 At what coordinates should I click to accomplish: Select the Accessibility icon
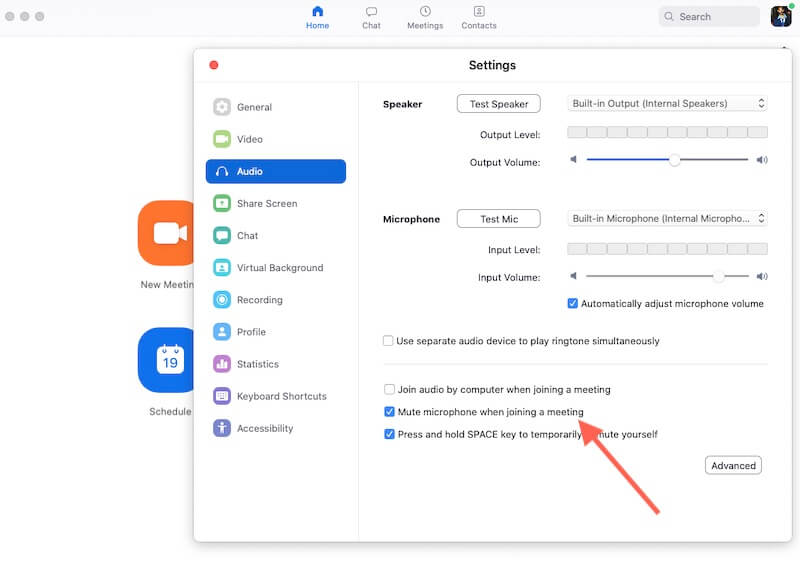point(221,428)
